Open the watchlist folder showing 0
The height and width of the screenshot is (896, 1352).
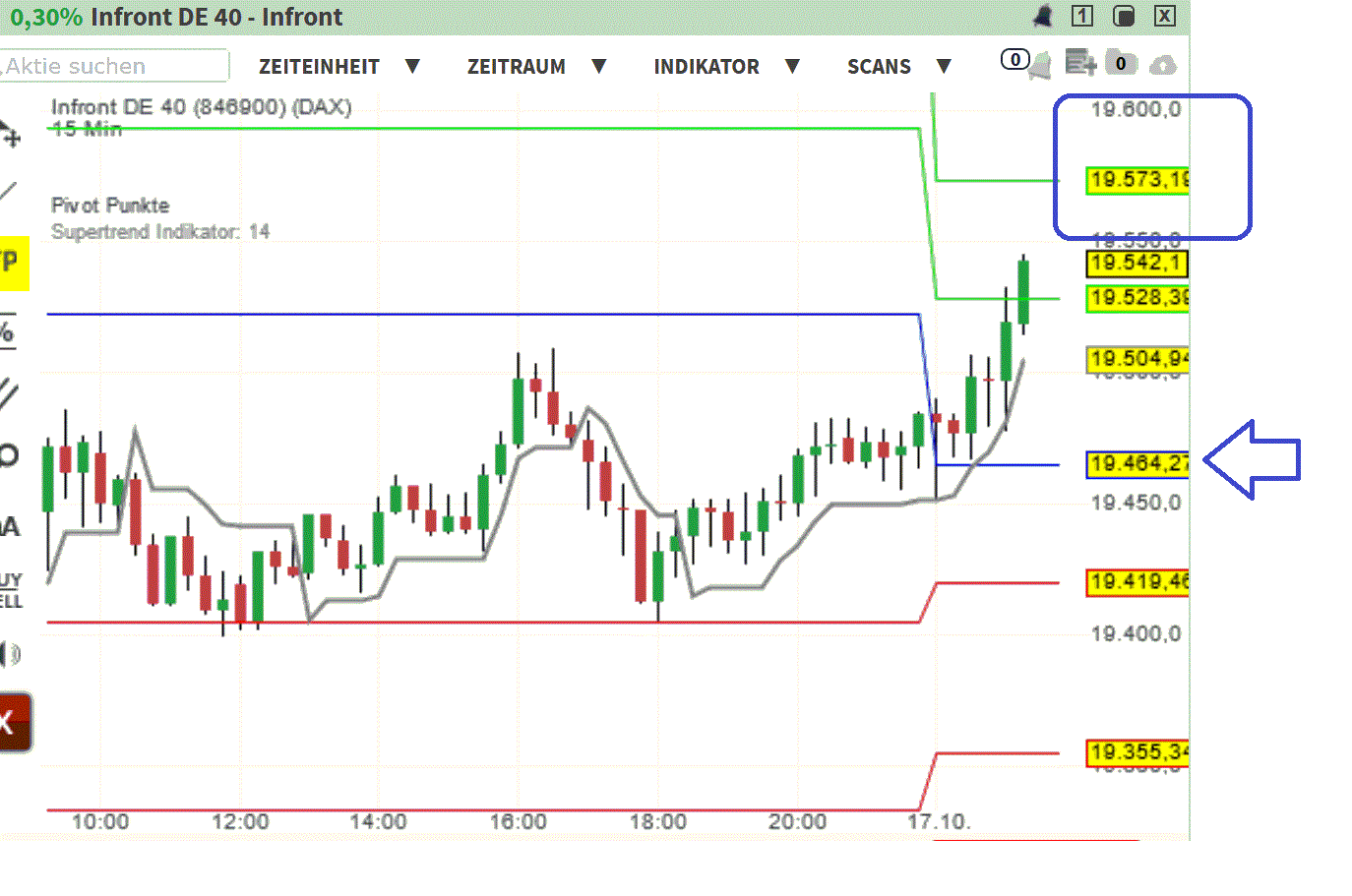(x=1121, y=61)
